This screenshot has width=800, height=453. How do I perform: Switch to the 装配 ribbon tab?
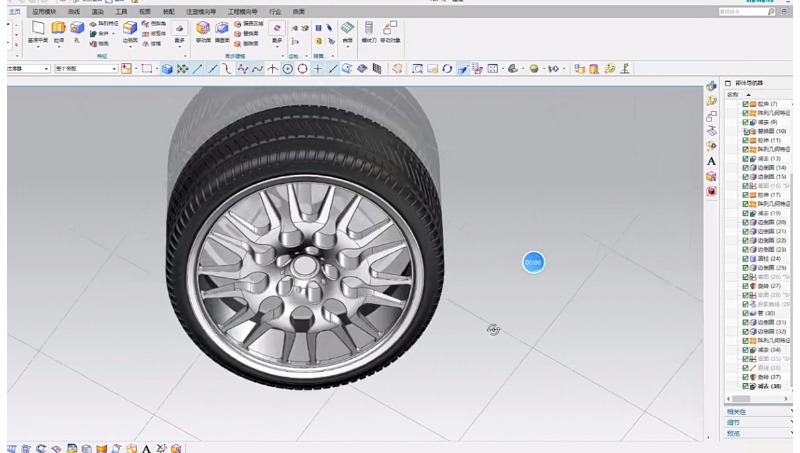(x=168, y=11)
